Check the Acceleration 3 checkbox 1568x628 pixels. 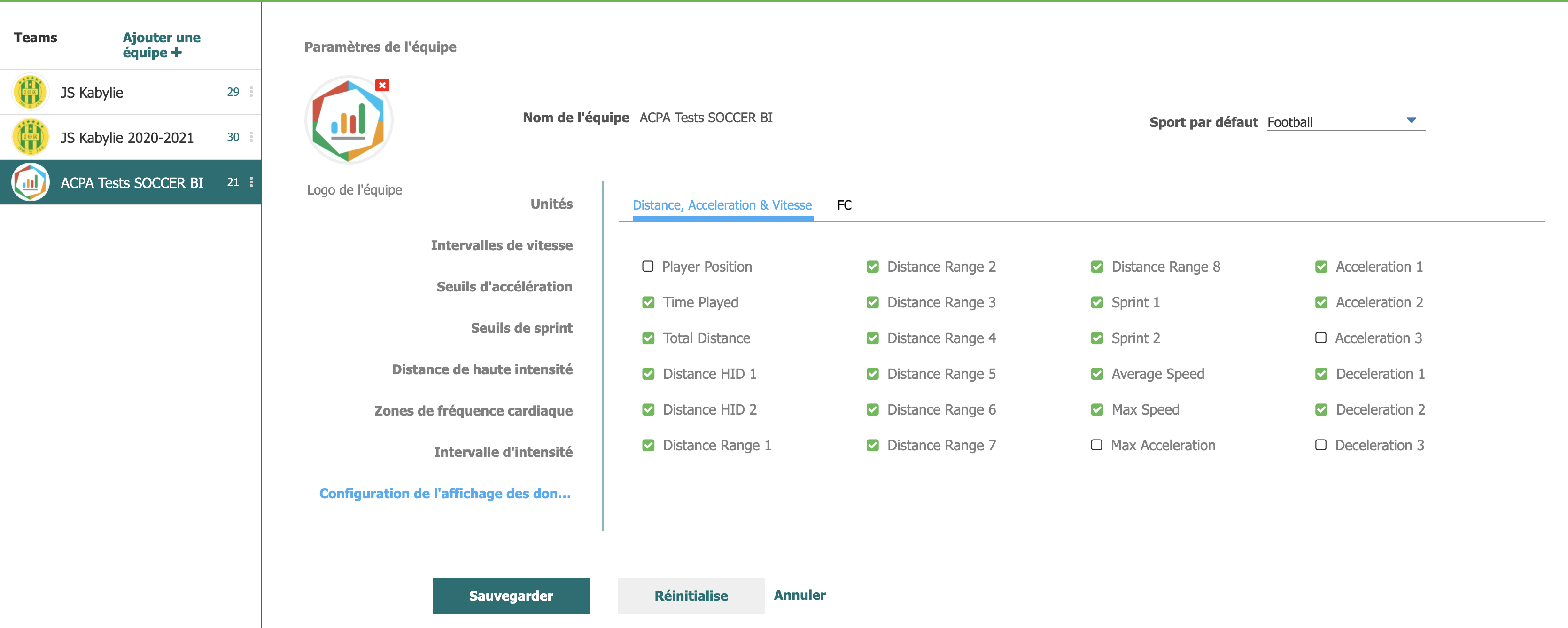point(1320,338)
